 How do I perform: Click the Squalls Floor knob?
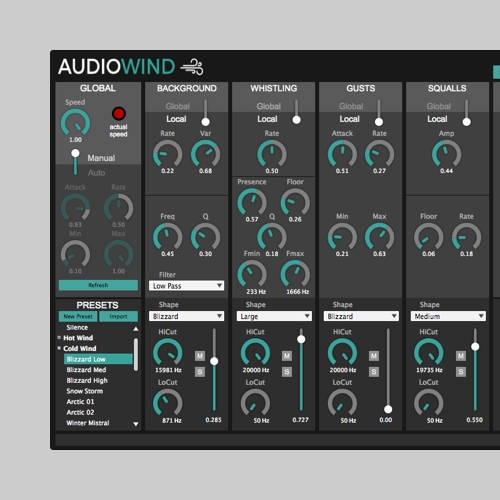(429, 237)
